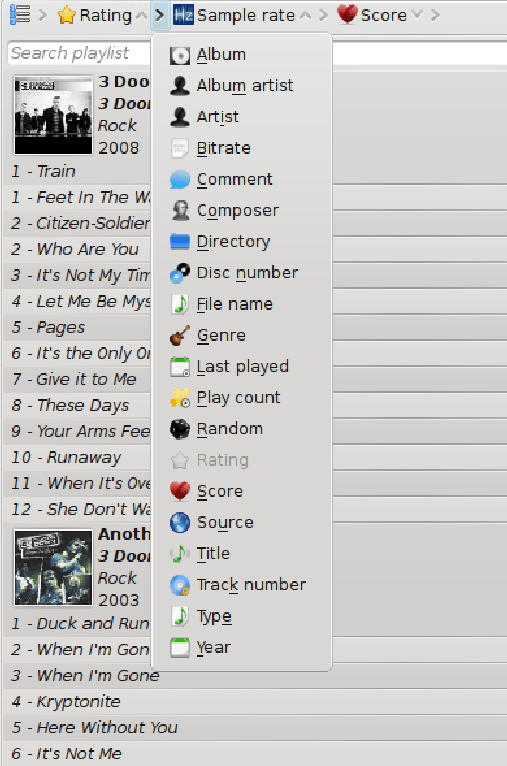Click the Bitrate document icon
The image size is (507, 766).
pos(180,149)
